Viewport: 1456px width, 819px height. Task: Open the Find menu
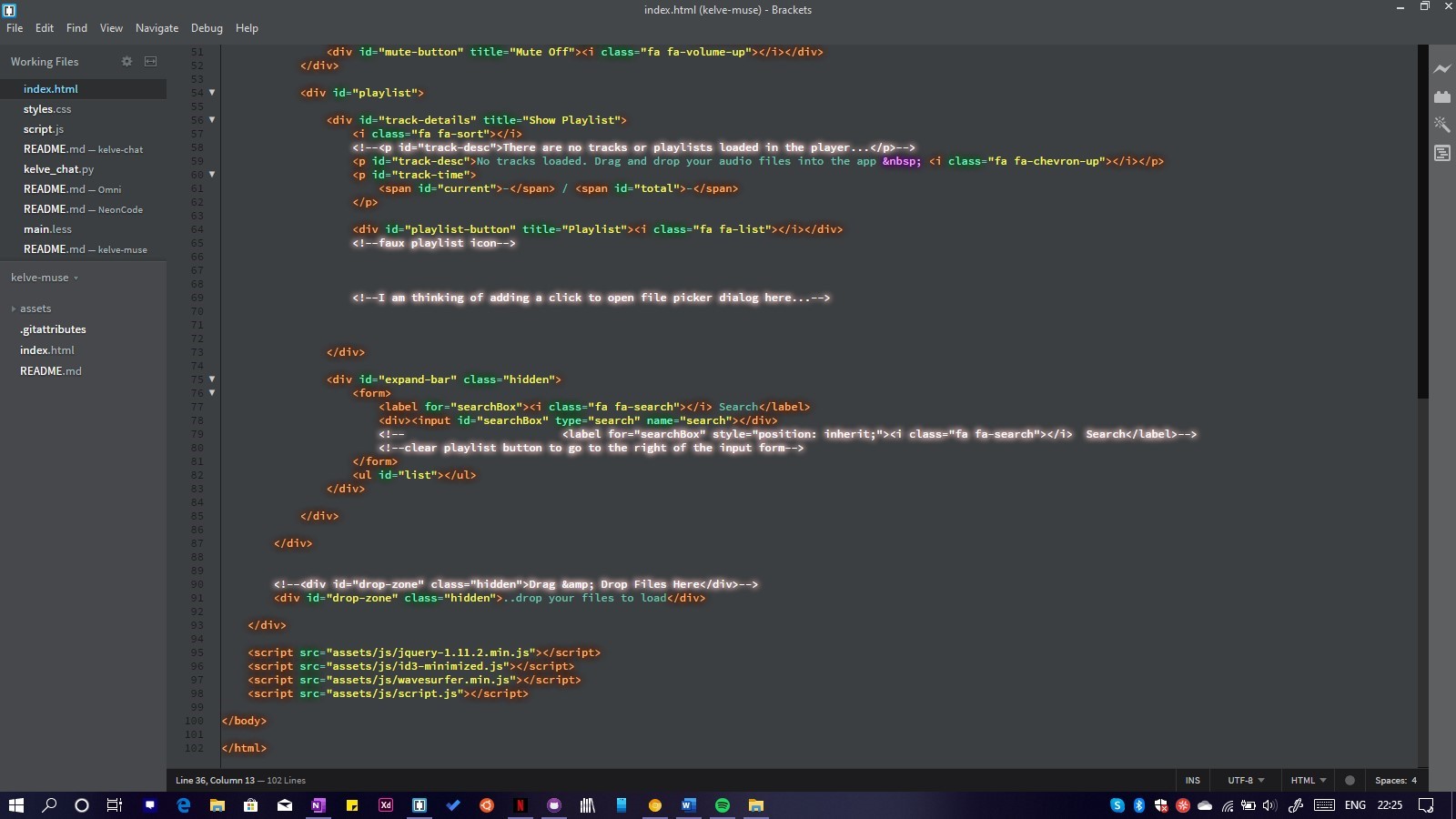[x=76, y=28]
